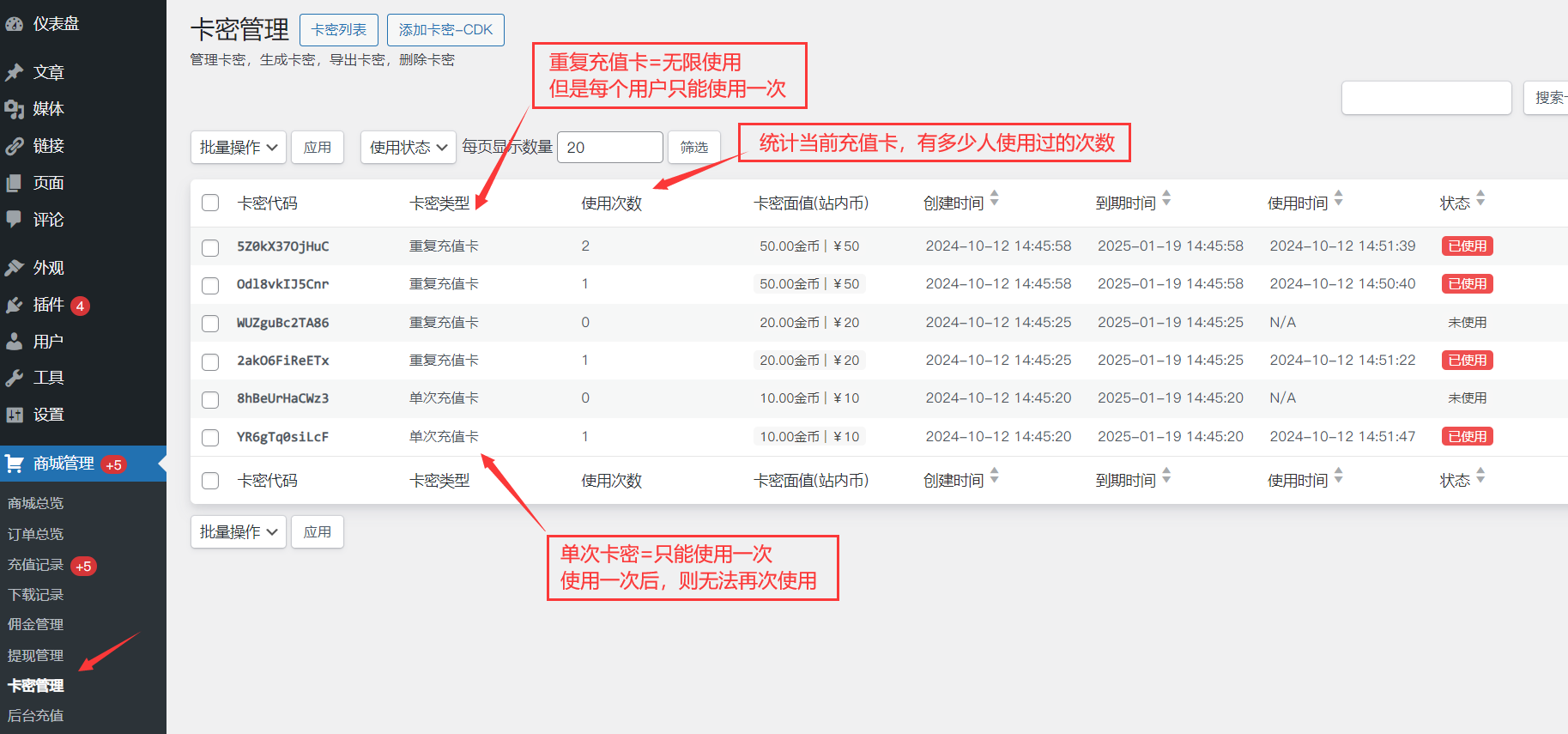Click the appearance brush icon for 外观
The width and height of the screenshot is (1568, 734).
14,268
